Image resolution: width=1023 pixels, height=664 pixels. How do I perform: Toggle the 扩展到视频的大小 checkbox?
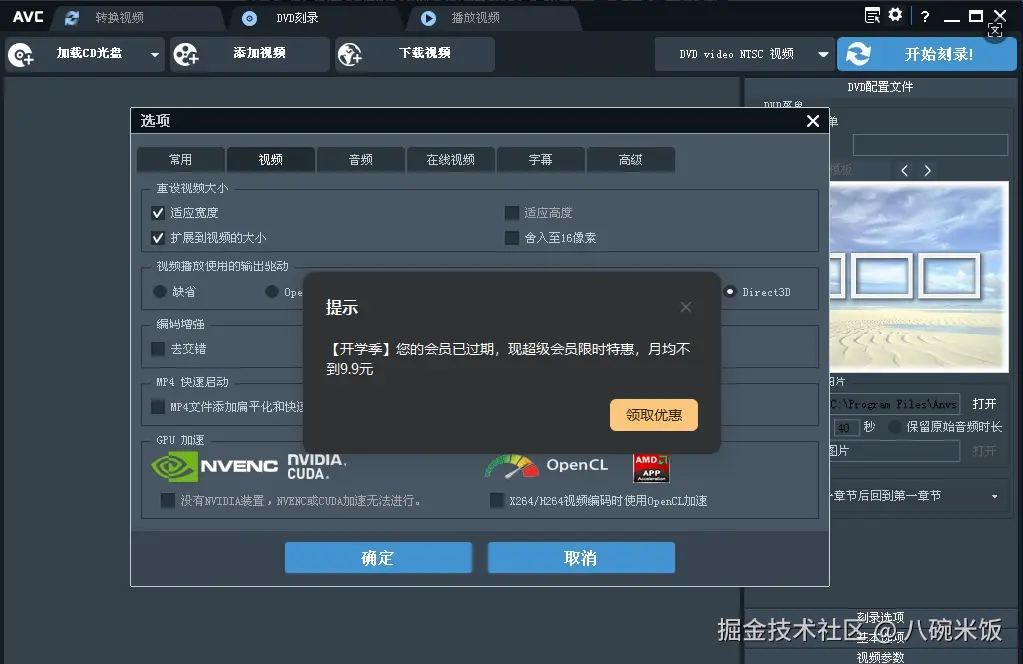click(158, 238)
